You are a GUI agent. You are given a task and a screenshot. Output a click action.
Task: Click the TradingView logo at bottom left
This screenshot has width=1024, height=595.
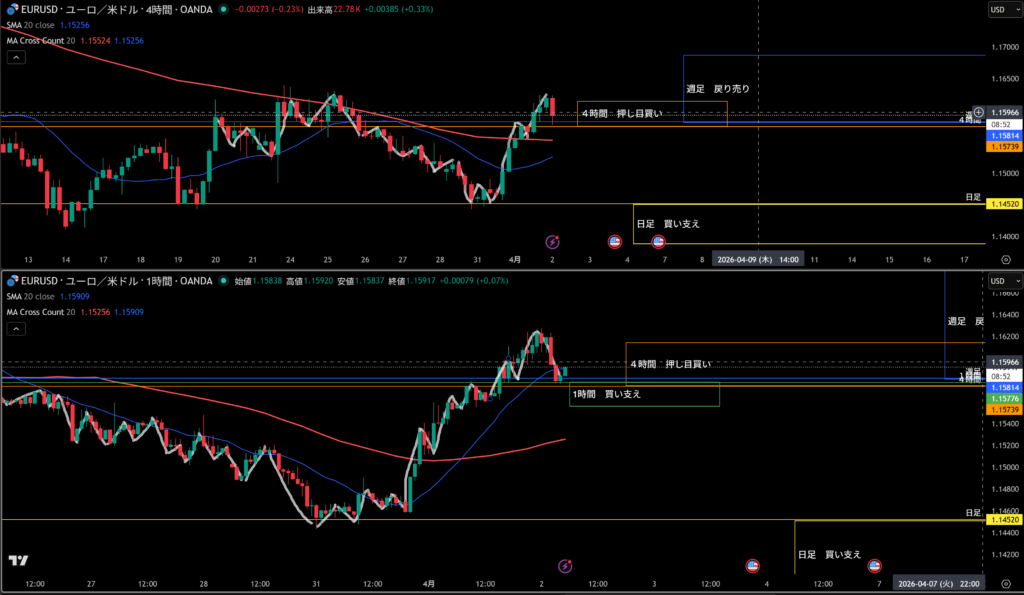(17, 561)
